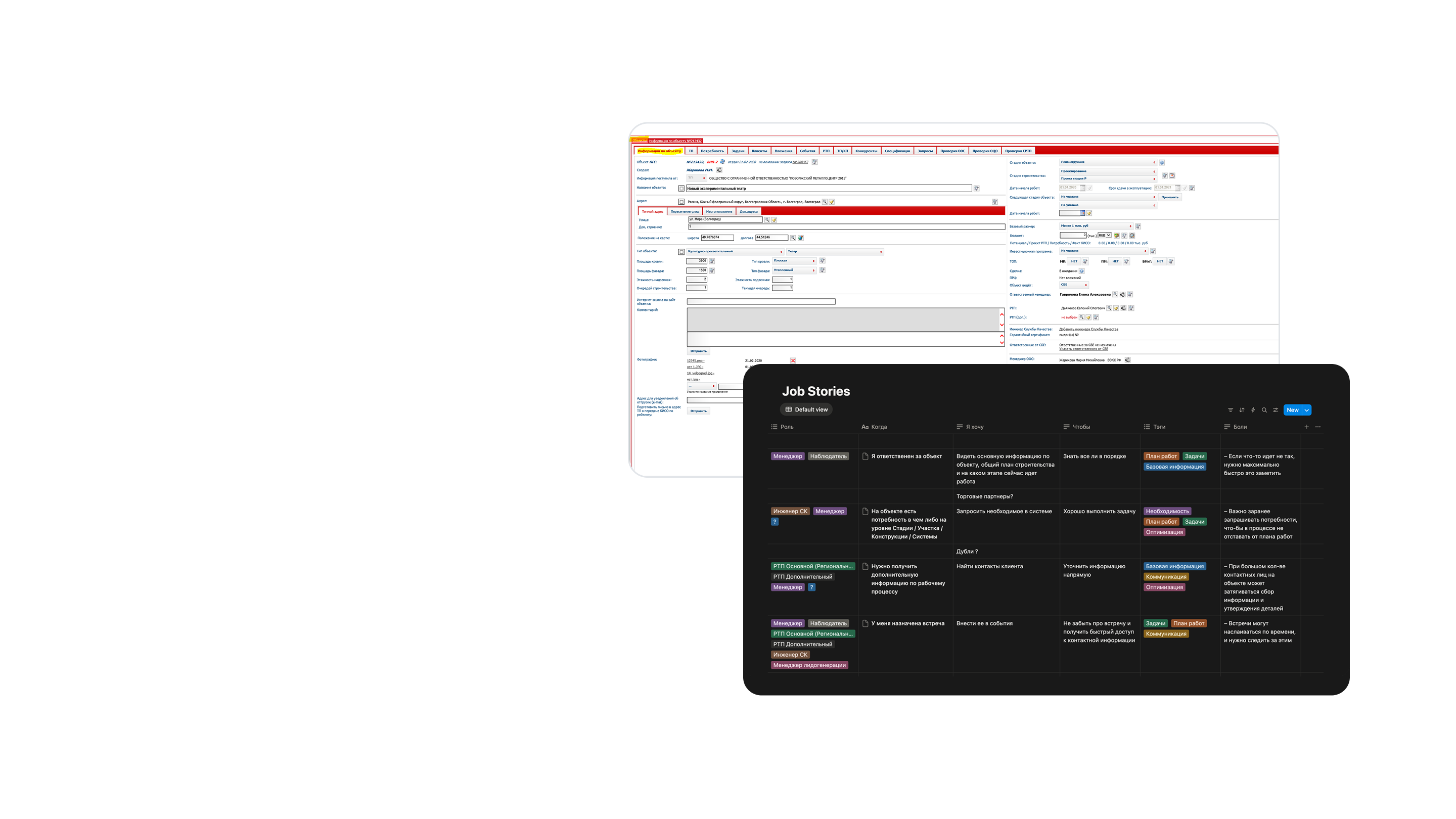Tick the checkbox next to Тип объекта
1456x819 pixels.
coord(681,252)
